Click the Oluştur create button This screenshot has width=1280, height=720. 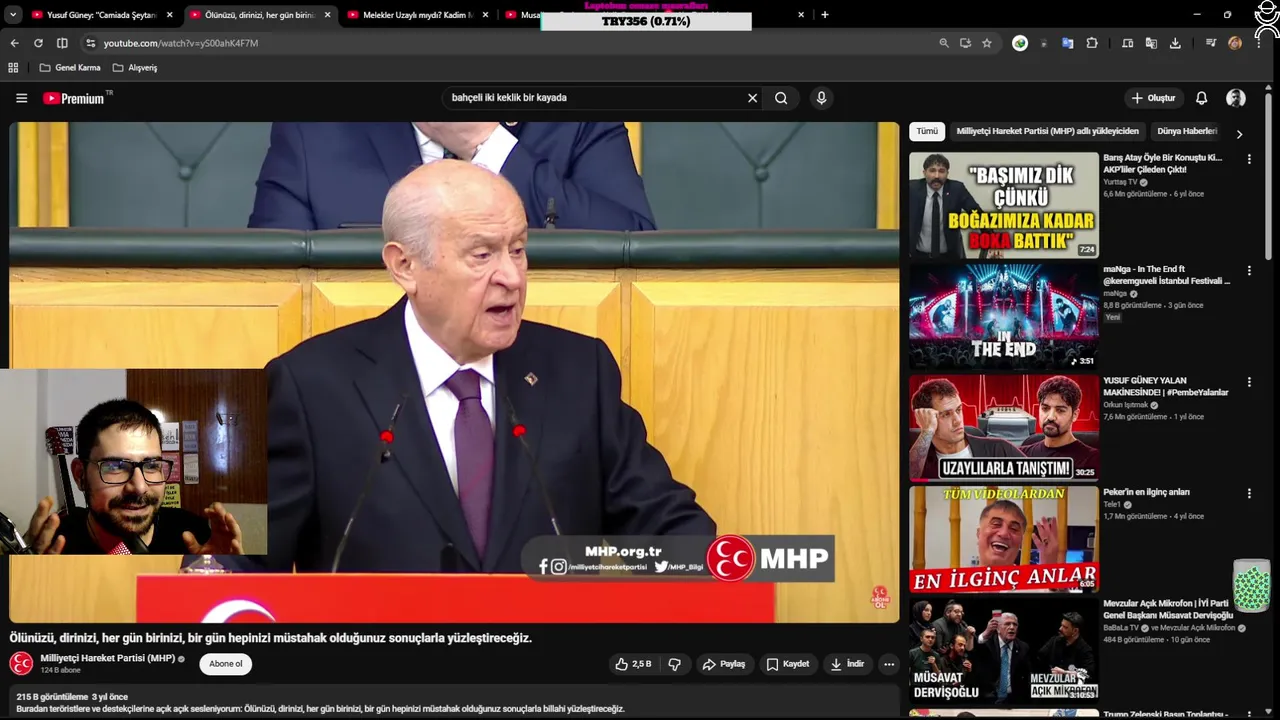pyautogui.click(x=1153, y=98)
